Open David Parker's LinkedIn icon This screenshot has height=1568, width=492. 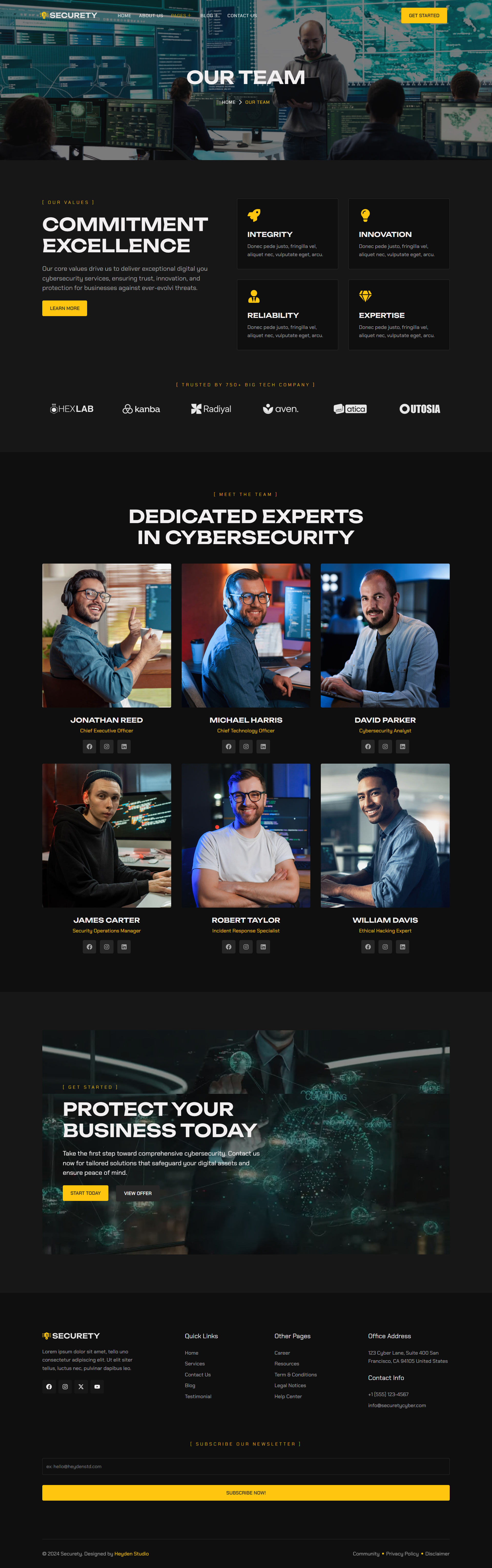pyautogui.click(x=403, y=746)
